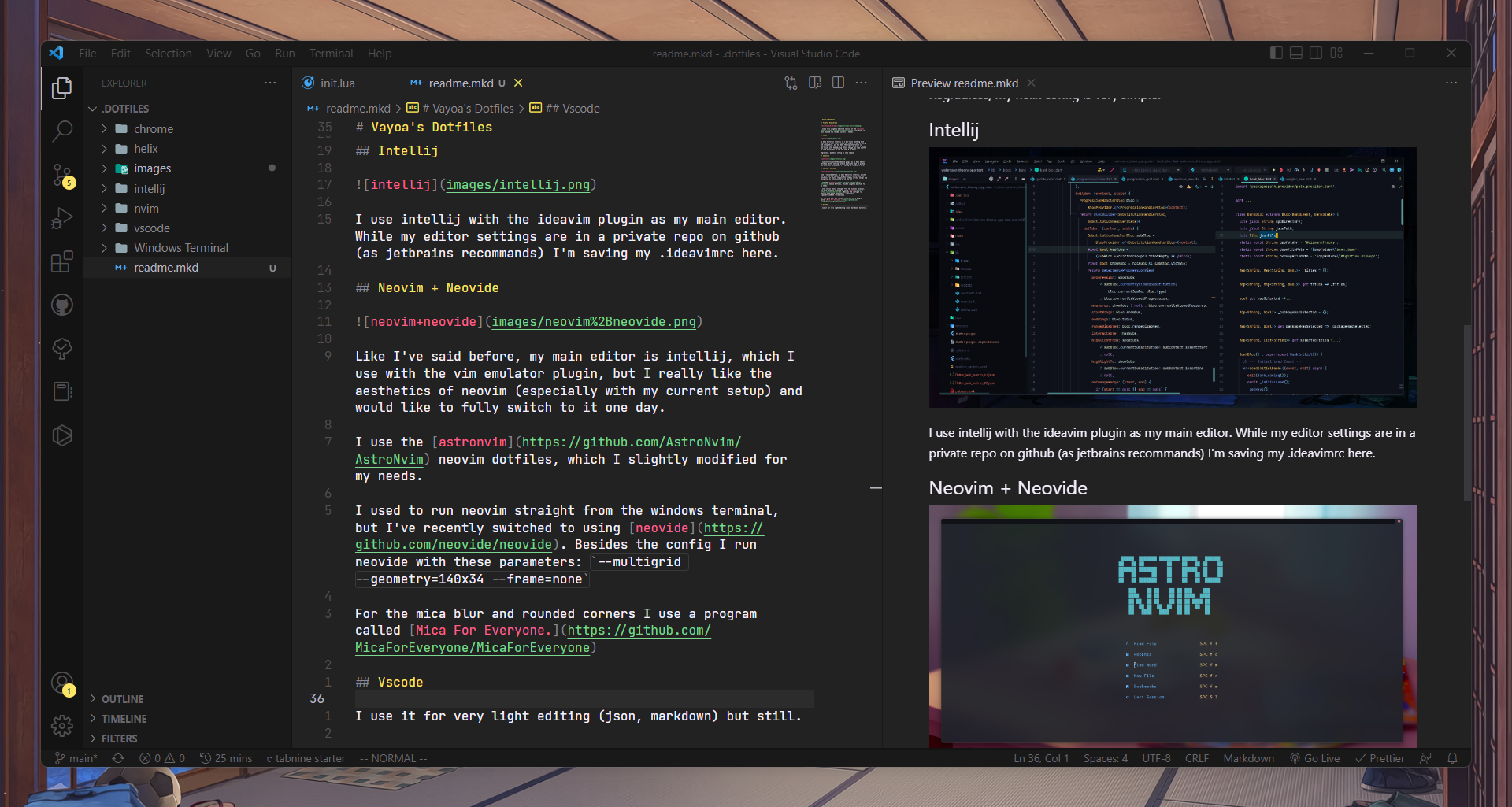This screenshot has width=1512, height=807.
Task: Open Source Control view with 5 changes
Action: 61,175
